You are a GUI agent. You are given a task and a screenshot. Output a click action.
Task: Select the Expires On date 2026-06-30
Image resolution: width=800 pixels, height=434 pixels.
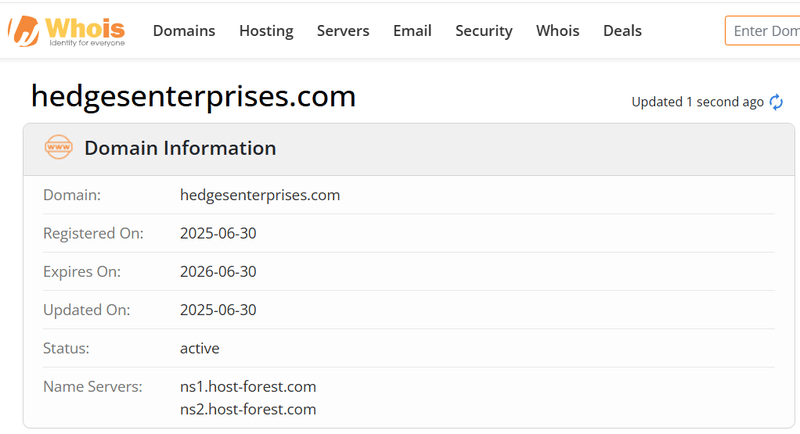pyautogui.click(x=218, y=271)
